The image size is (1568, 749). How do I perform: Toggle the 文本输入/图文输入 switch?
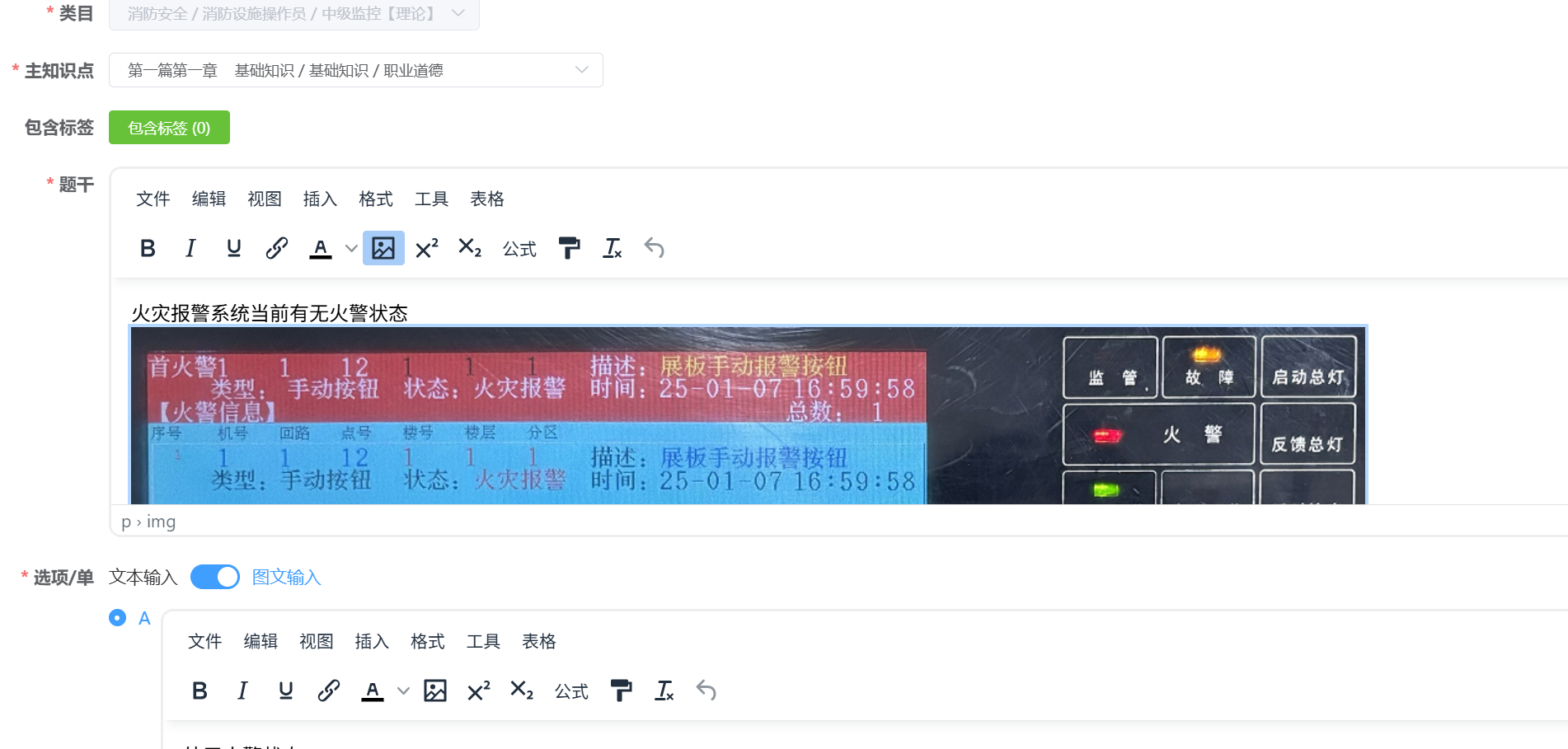coord(215,577)
